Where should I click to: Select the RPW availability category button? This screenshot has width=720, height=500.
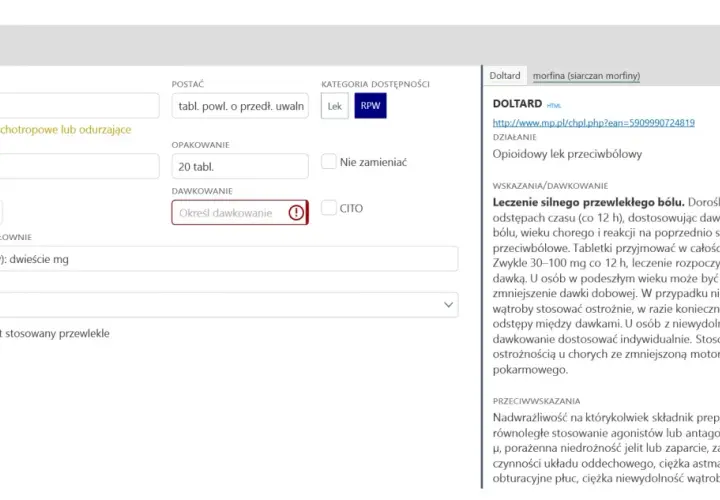pos(370,106)
